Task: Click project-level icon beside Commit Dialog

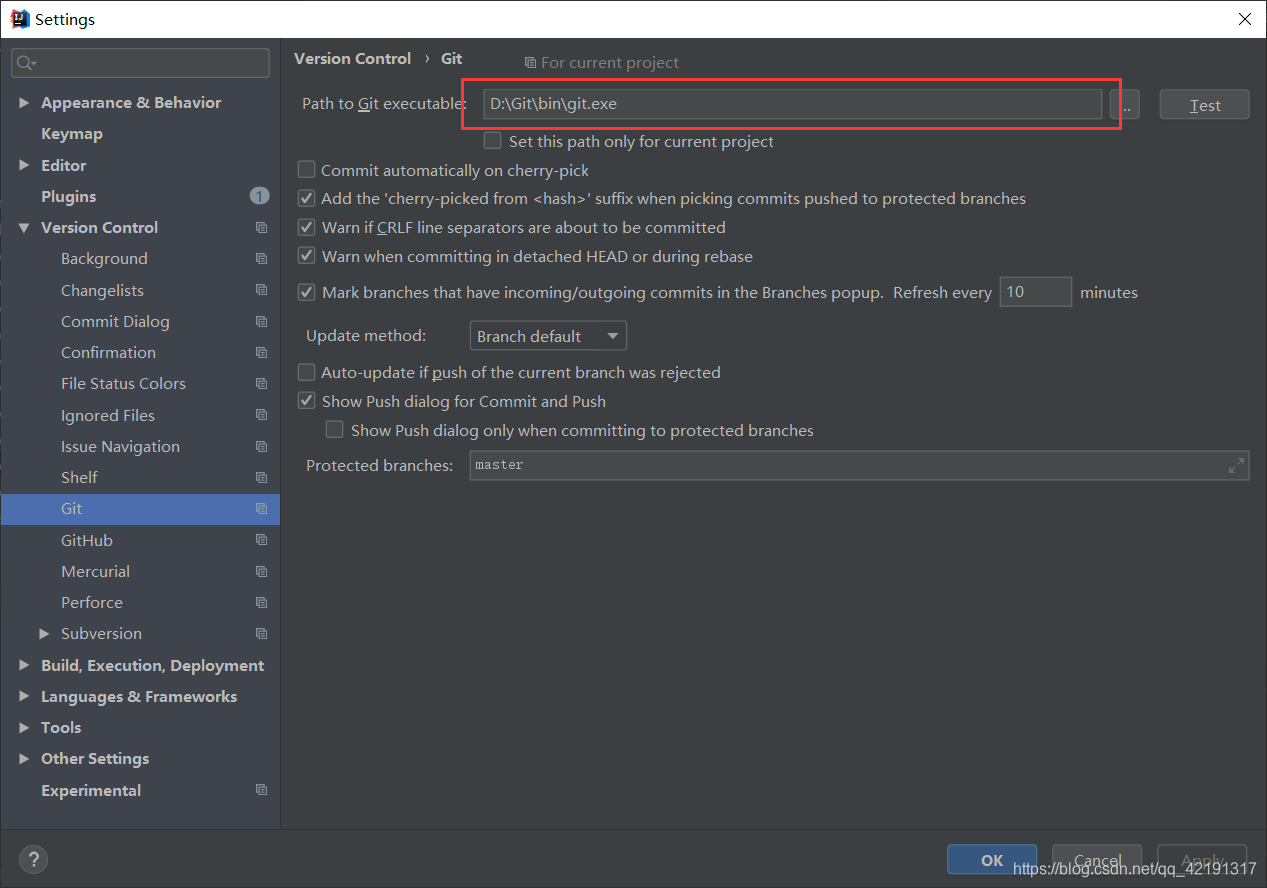Action: coord(261,322)
